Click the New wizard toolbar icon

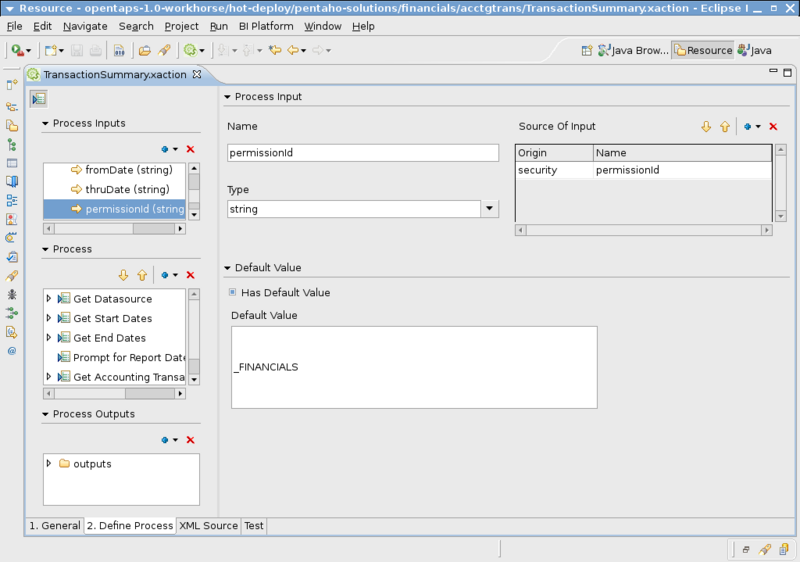(x=51, y=50)
